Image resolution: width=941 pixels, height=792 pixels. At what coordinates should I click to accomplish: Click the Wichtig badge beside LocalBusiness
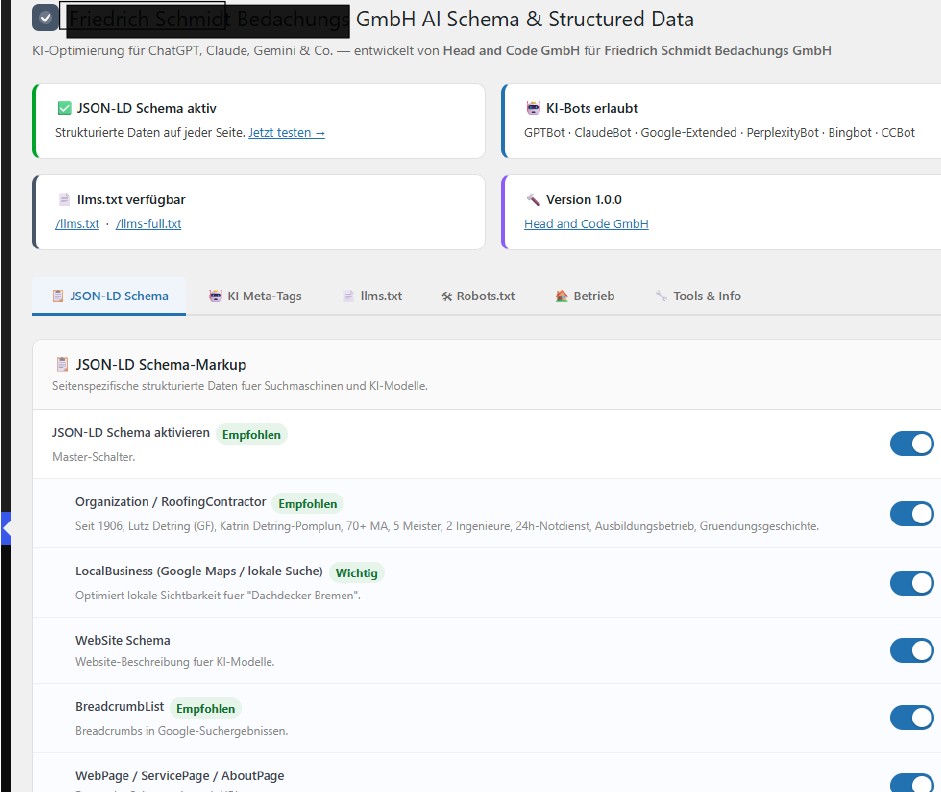(x=356, y=572)
